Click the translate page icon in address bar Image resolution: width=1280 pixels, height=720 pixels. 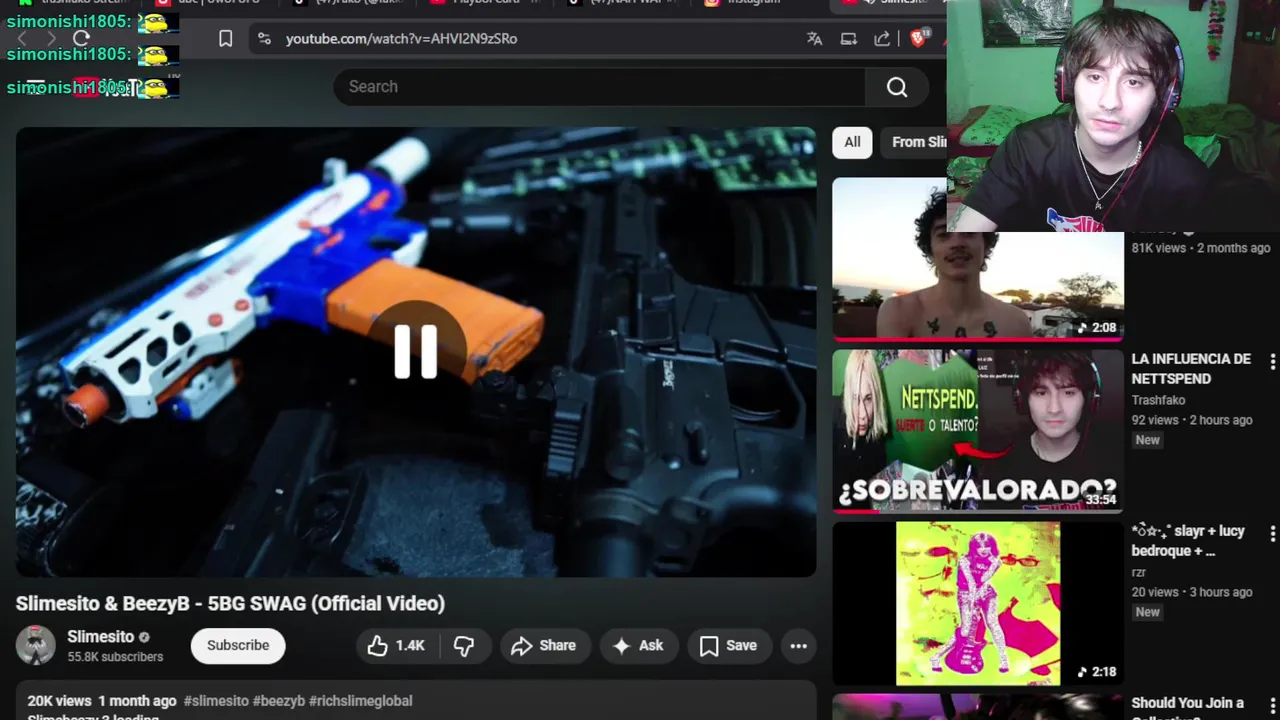(x=815, y=39)
